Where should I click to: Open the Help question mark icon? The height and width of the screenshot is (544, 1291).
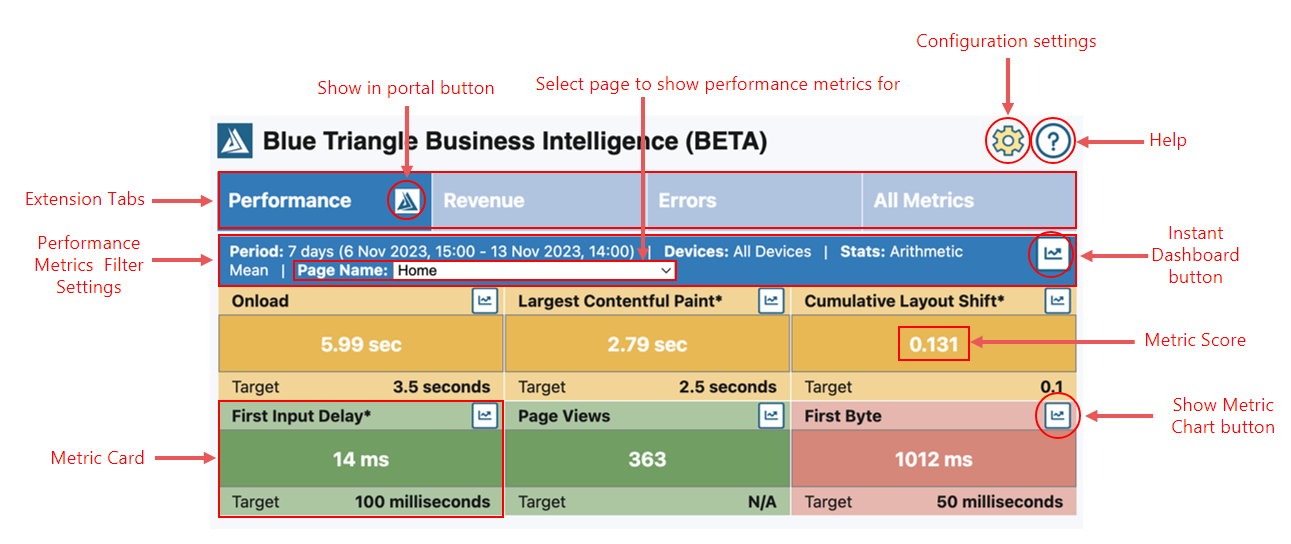tap(1053, 142)
